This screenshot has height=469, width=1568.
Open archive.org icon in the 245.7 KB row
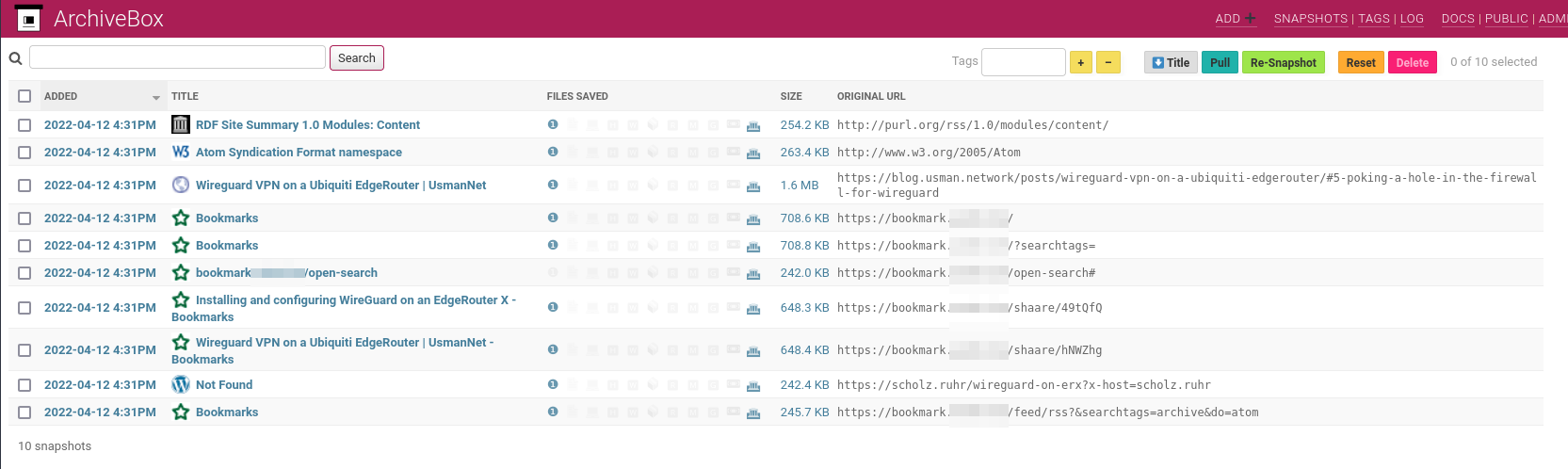coord(753,412)
